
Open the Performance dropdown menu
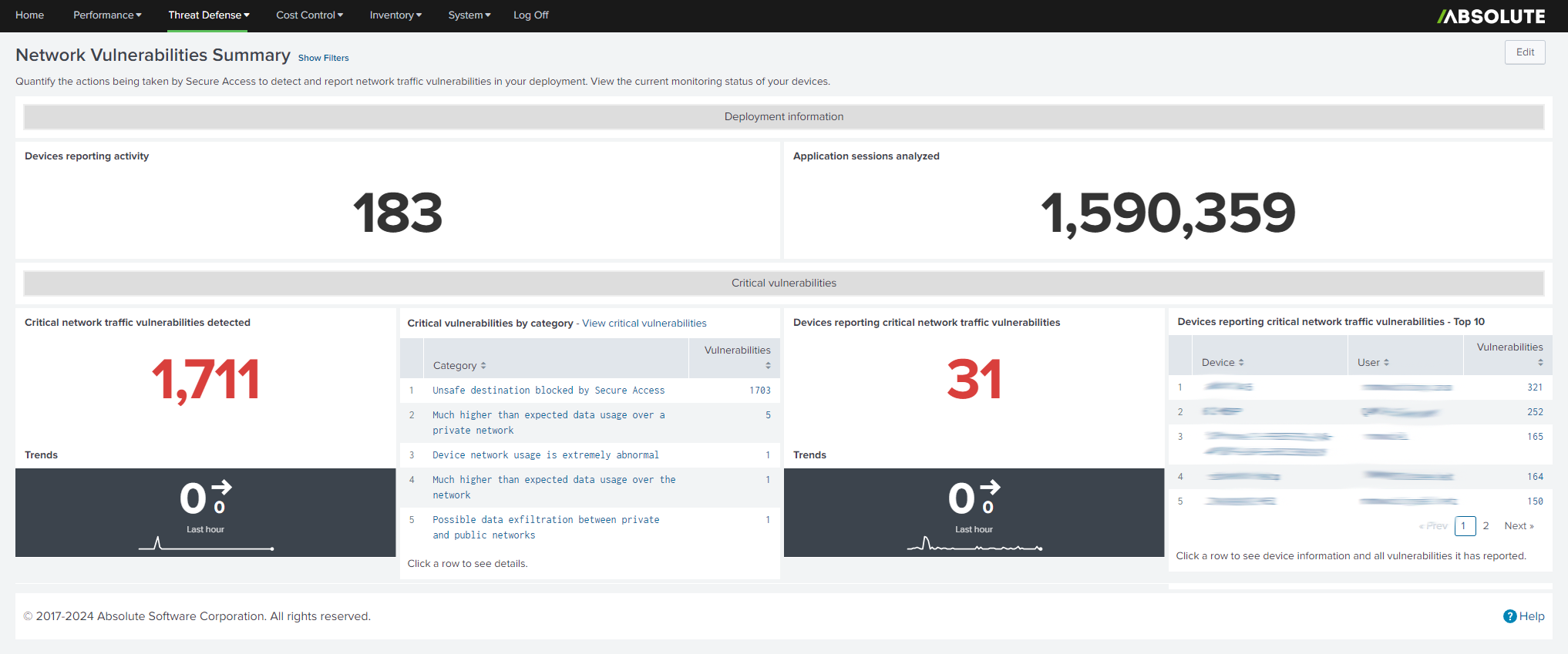107,15
